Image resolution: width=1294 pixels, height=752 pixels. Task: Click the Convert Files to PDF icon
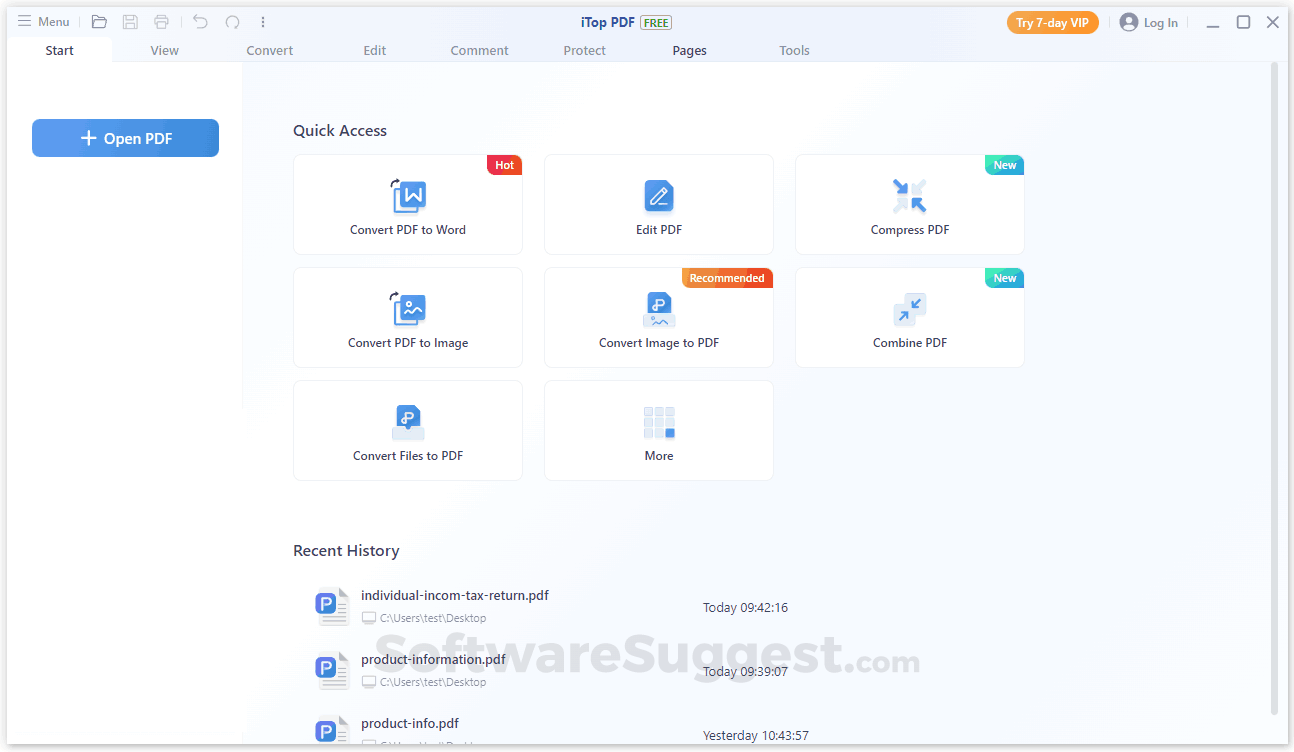tap(408, 422)
